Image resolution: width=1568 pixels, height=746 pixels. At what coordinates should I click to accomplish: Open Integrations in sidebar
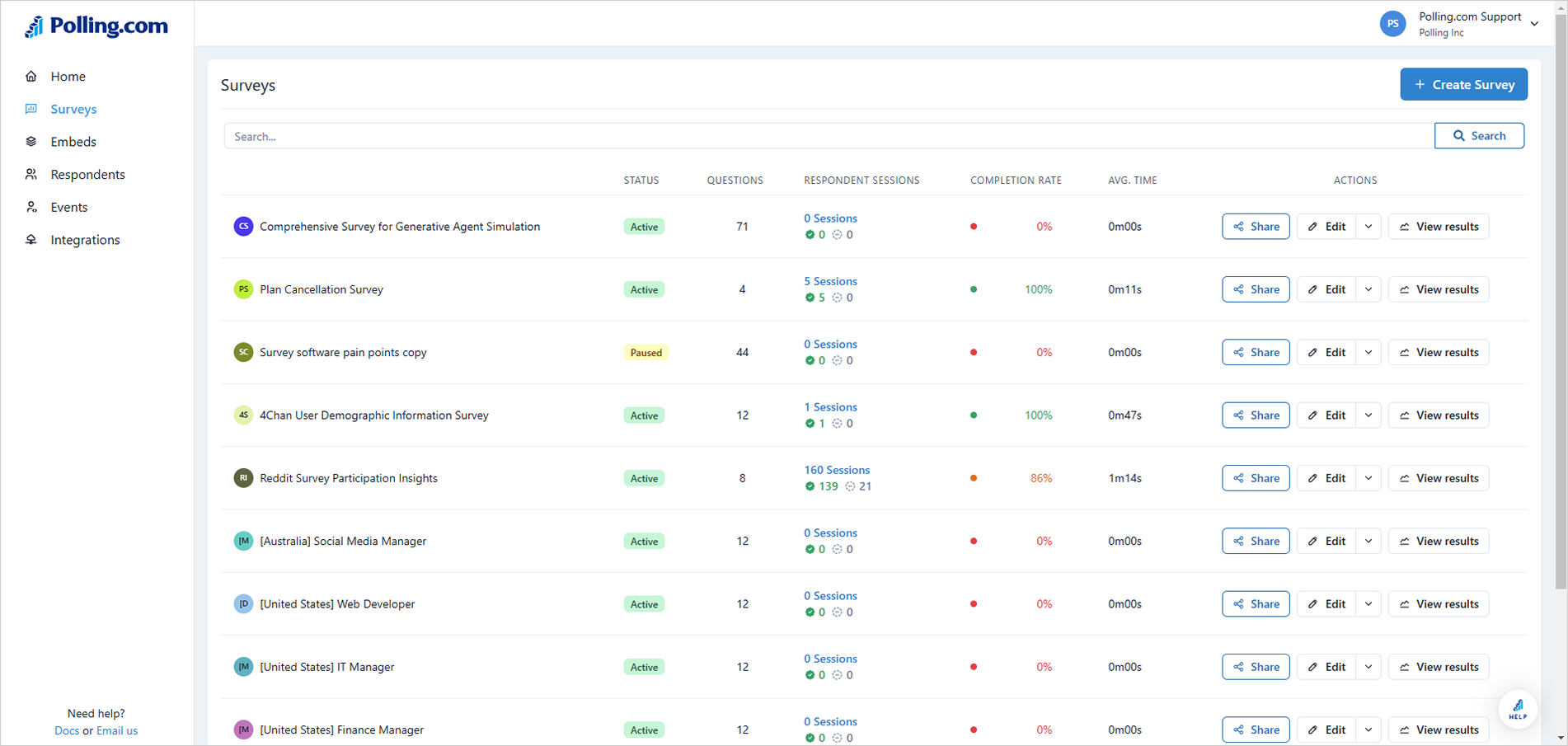(85, 240)
